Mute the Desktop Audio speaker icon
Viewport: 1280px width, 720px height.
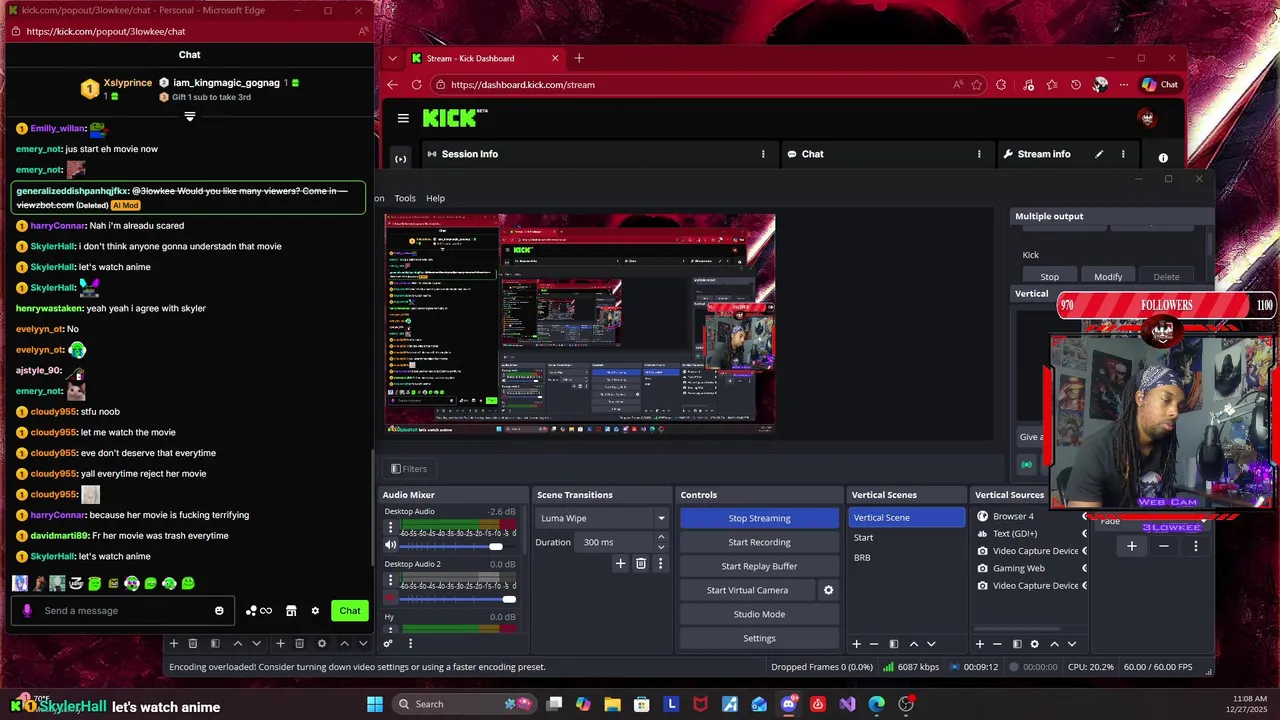(x=391, y=546)
